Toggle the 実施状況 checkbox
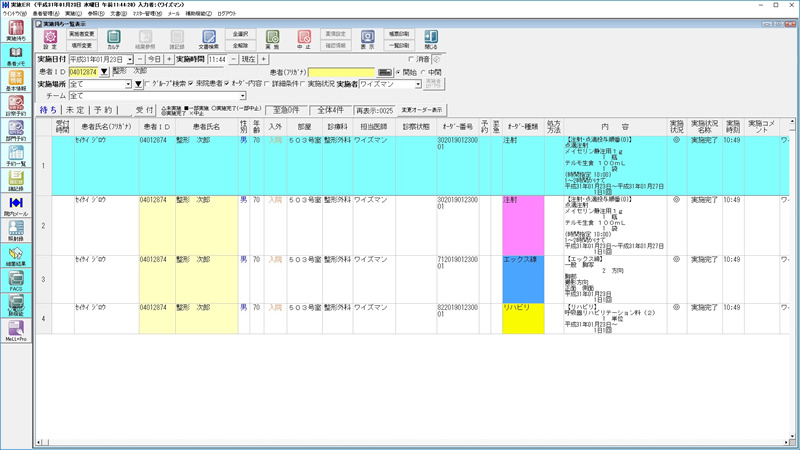The width and height of the screenshot is (800, 450). 303,84
